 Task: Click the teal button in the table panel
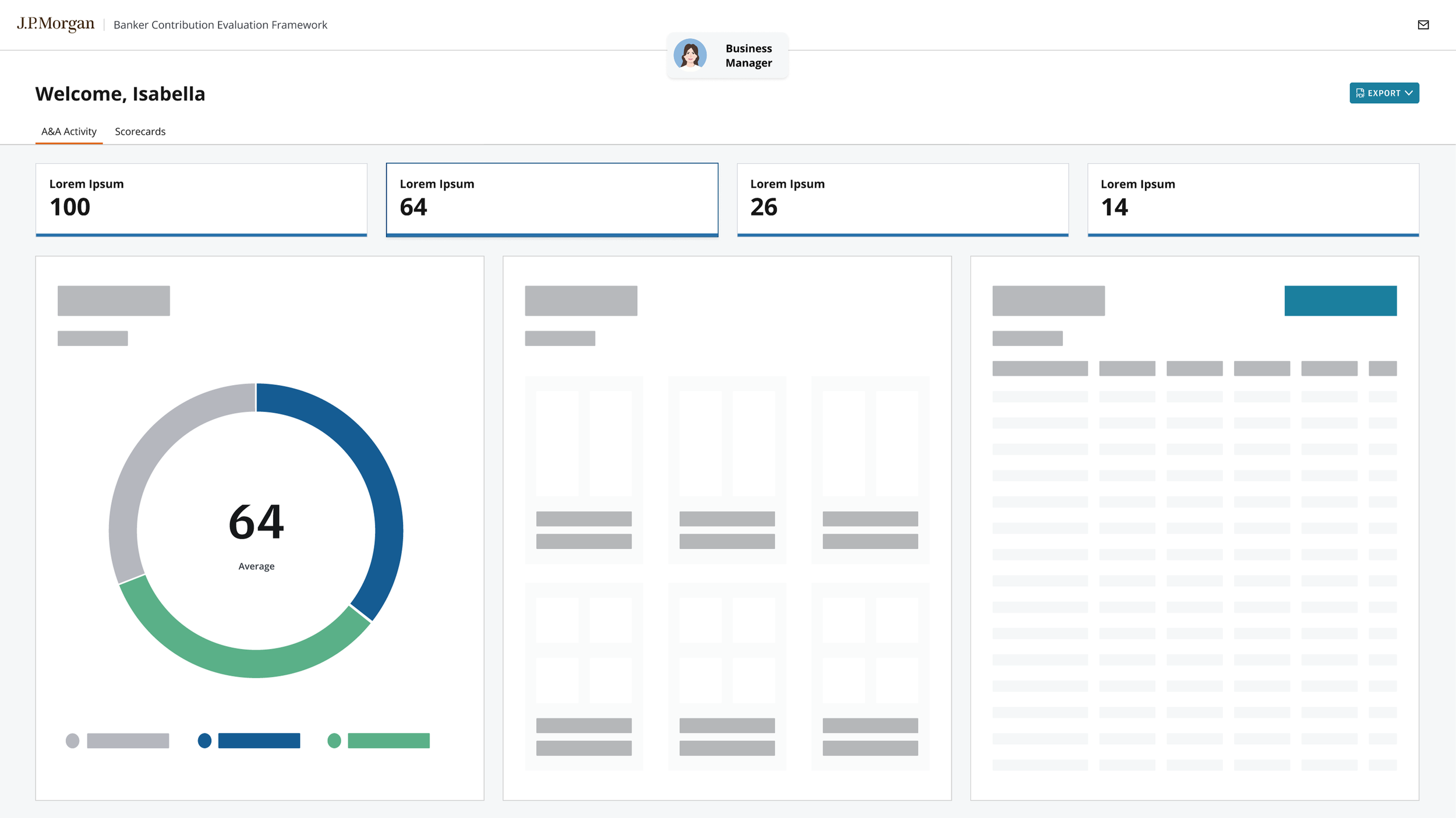pos(1341,301)
